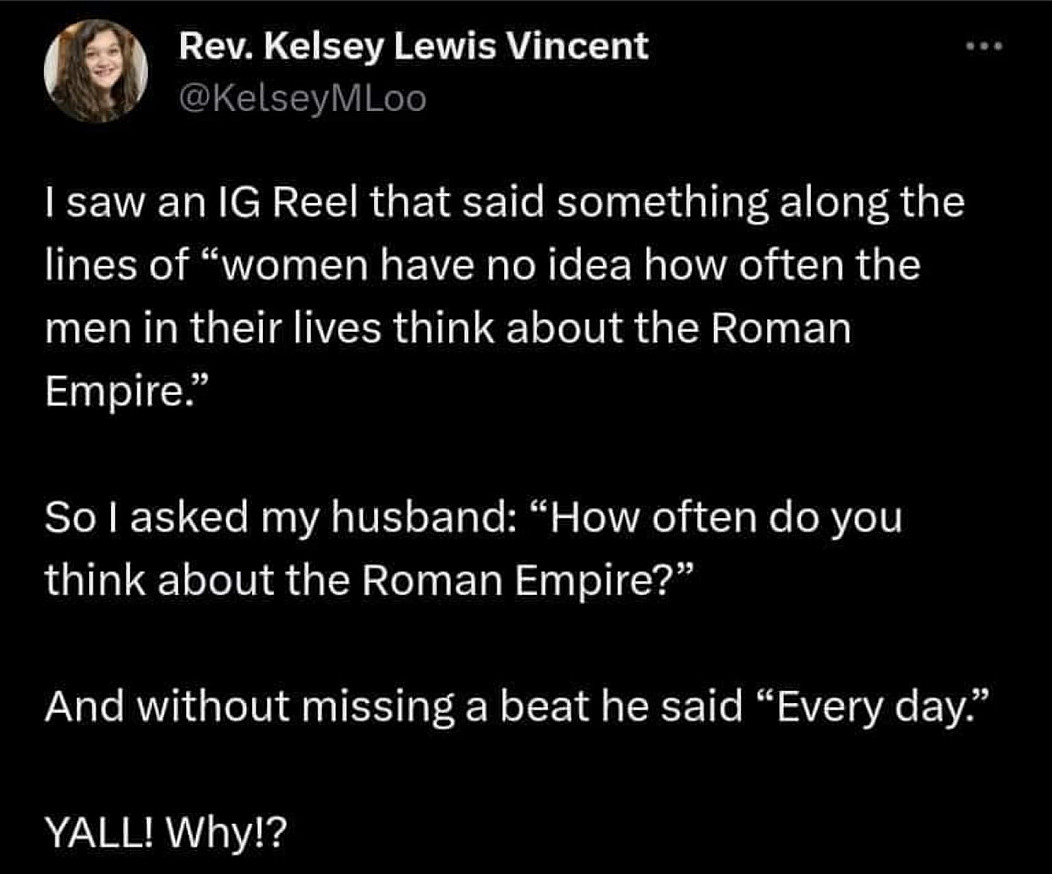Viewport: 1052px width, 874px height.
Task: Open the Rev. Kelsey Lewis Vincent display name
Action: click(x=414, y=46)
